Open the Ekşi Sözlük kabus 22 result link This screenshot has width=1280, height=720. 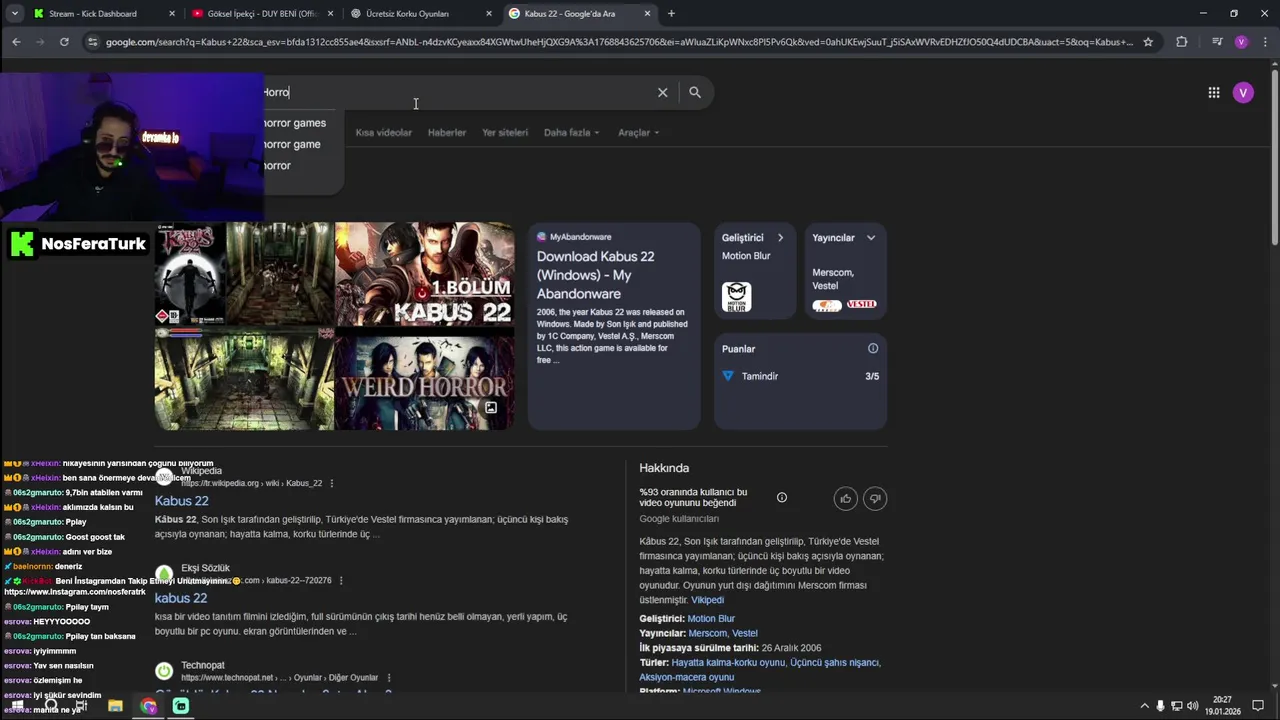tap(181, 598)
